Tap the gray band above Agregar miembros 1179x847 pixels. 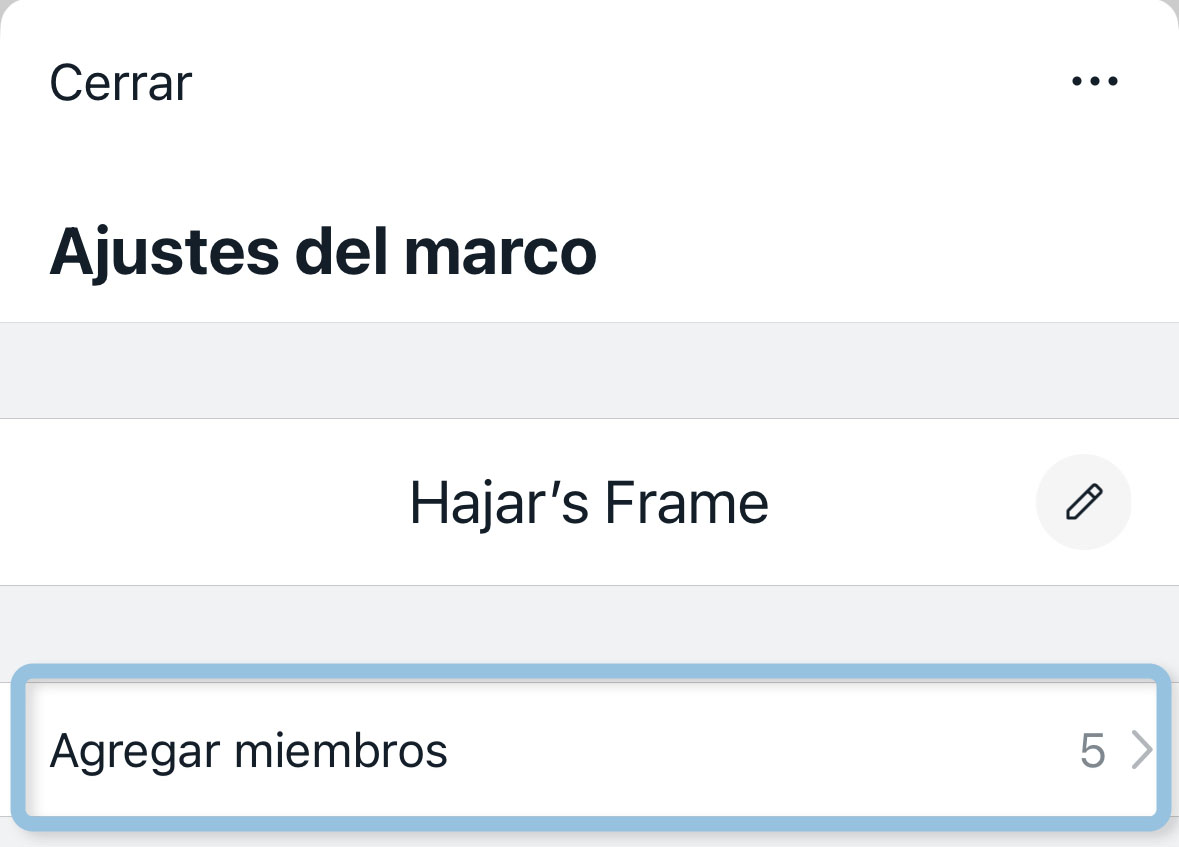tap(590, 625)
